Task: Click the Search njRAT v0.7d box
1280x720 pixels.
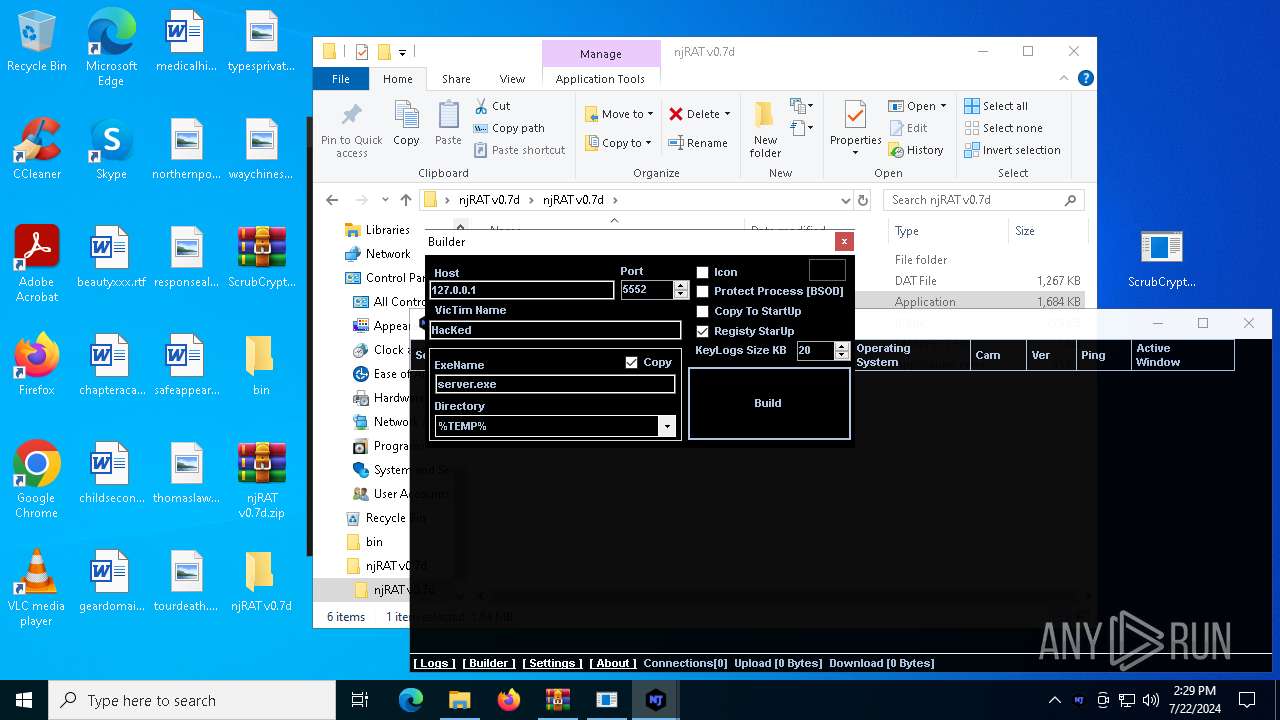Action: point(984,200)
